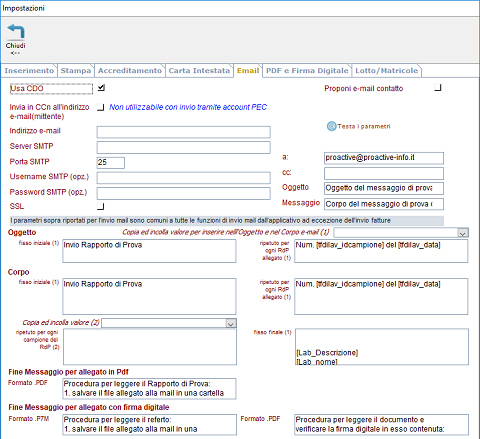This screenshot has height=439, width=480.
Task: Open Copia ed incolla valore (2) dropdown
Action: coord(231,323)
